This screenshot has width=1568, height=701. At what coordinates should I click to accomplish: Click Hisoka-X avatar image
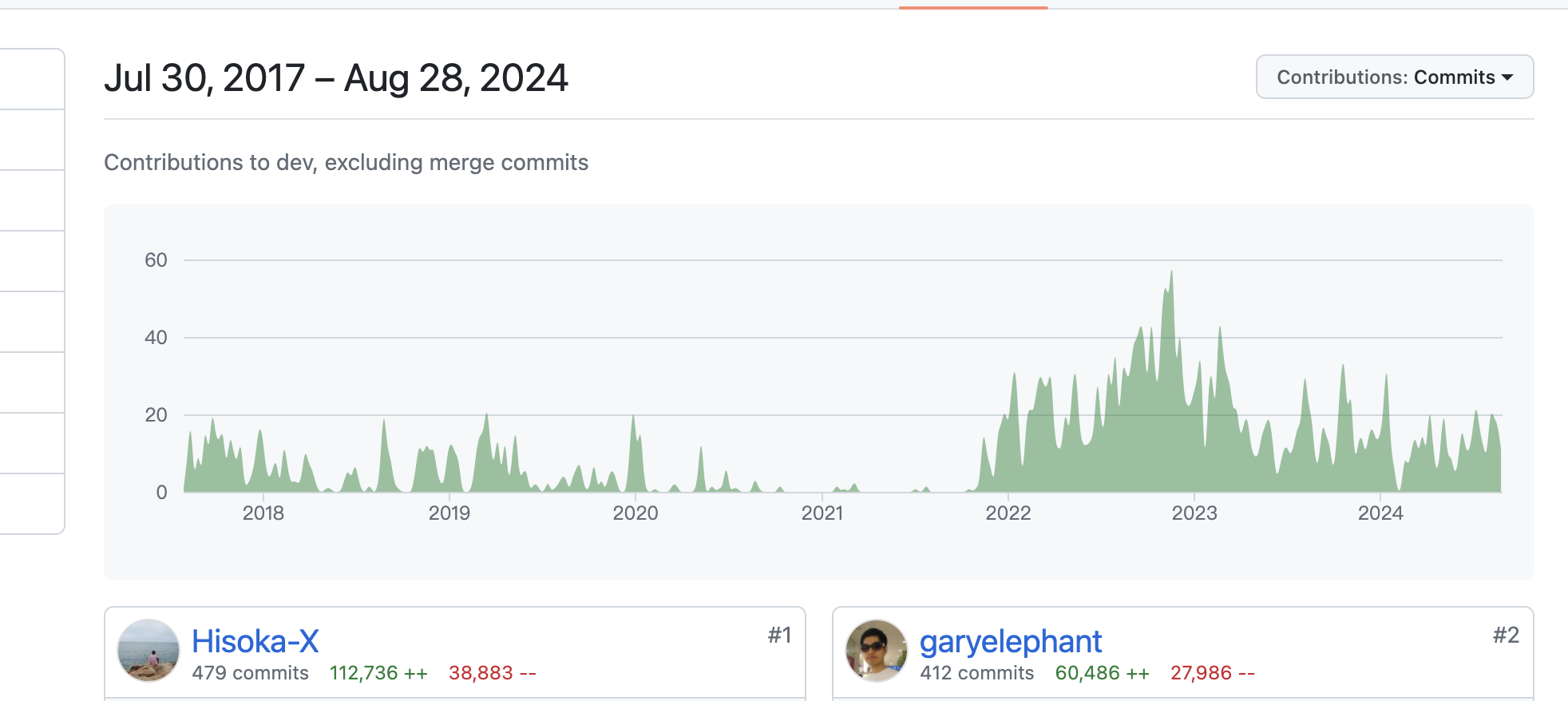(x=148, y=650)
